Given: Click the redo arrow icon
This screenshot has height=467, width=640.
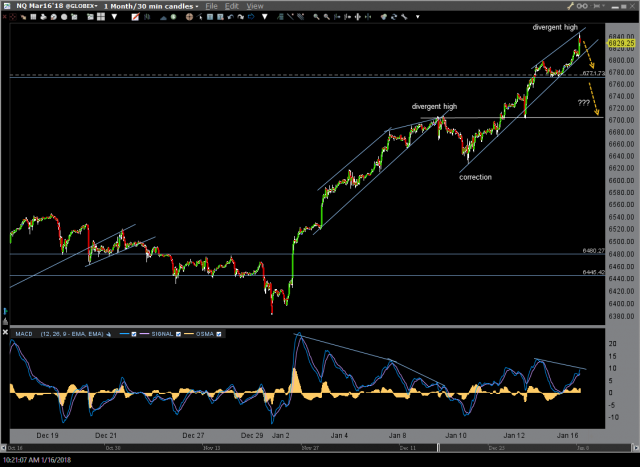Looking at the screenshot, I should coord(240,17).
